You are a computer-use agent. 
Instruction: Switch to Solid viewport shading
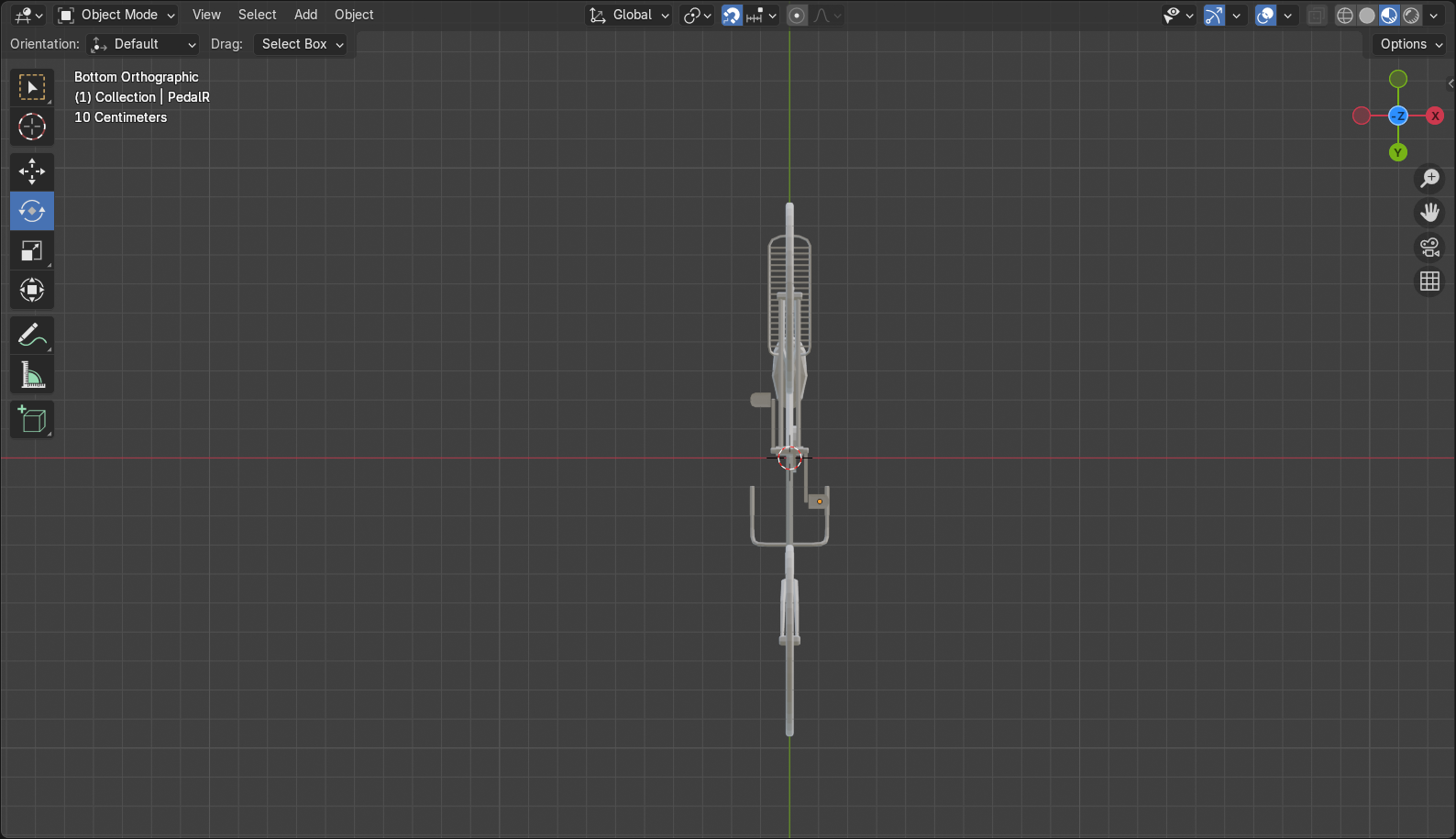click(x=1367, y=15)
